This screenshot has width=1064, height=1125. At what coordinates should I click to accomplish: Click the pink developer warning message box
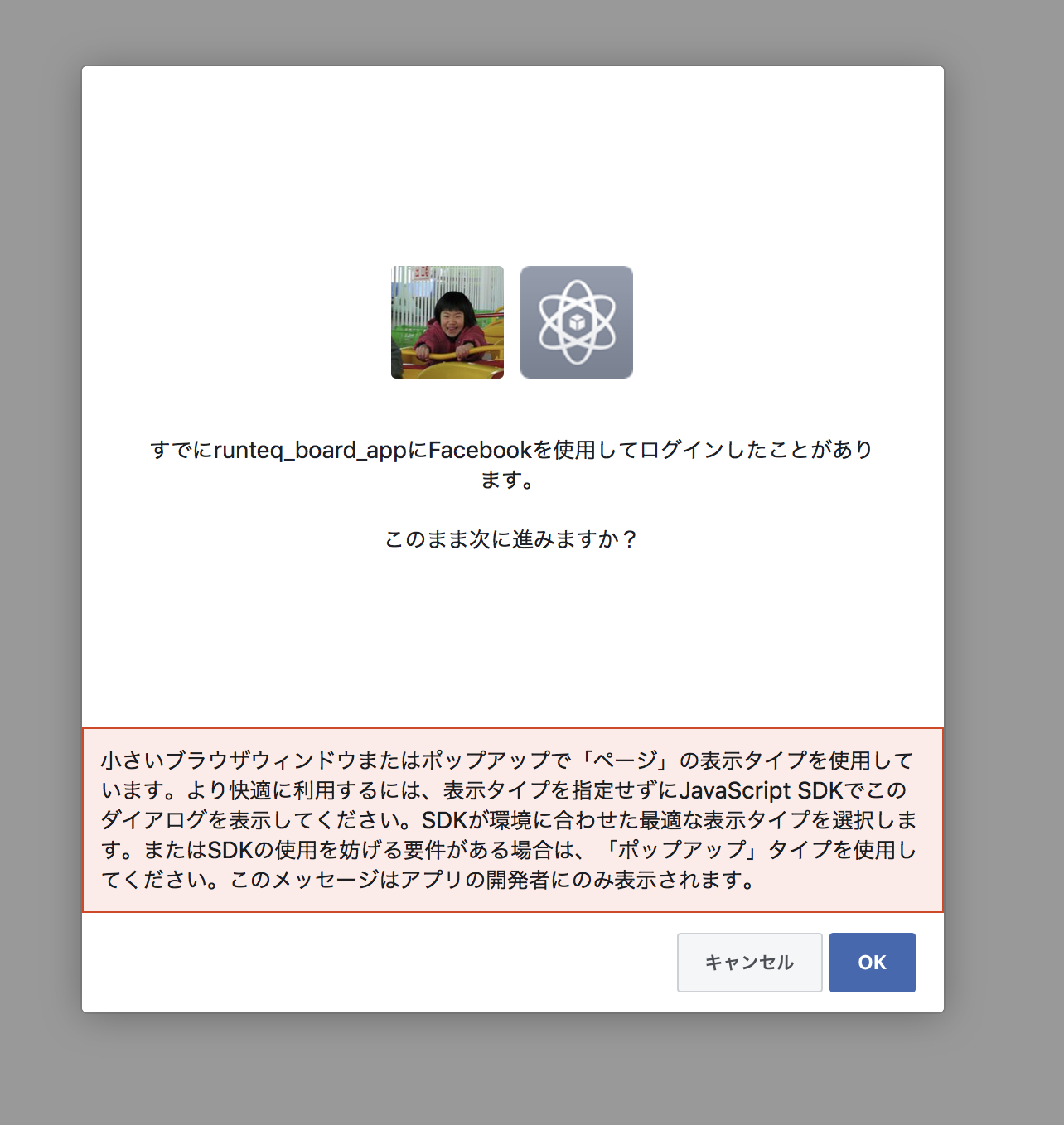(x=513, y=820)
